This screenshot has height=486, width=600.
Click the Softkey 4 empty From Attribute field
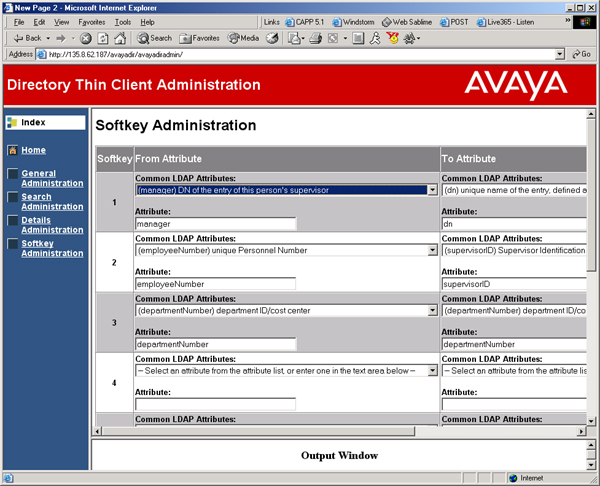215,404
